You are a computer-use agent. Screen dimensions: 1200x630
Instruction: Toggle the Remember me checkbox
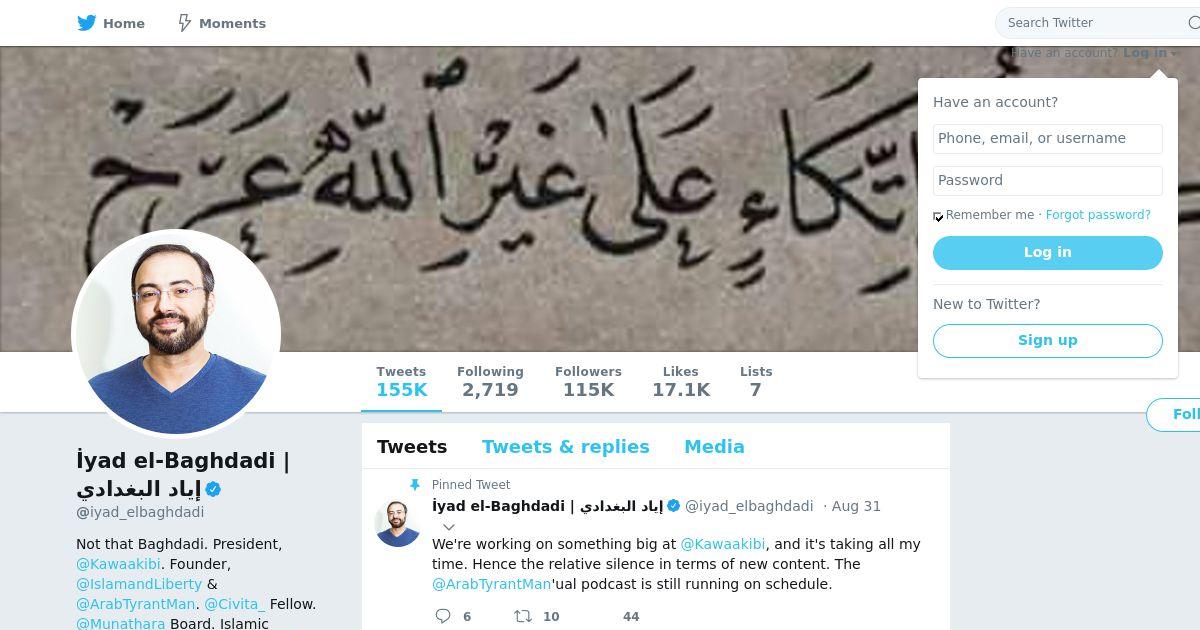pos(938,216)
